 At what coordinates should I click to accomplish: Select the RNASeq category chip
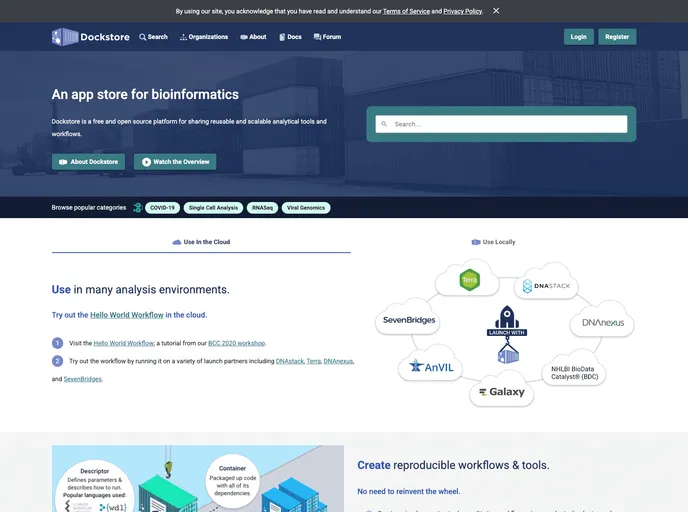point(262,208)
